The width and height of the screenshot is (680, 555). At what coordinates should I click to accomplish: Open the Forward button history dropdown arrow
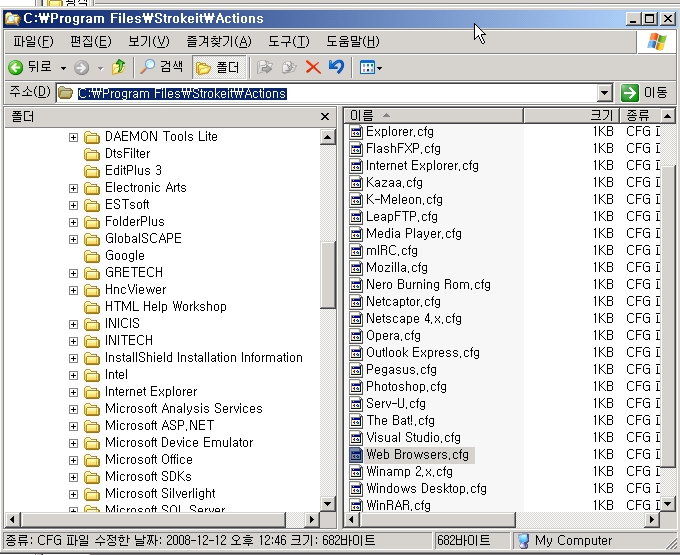coord(100,68)
